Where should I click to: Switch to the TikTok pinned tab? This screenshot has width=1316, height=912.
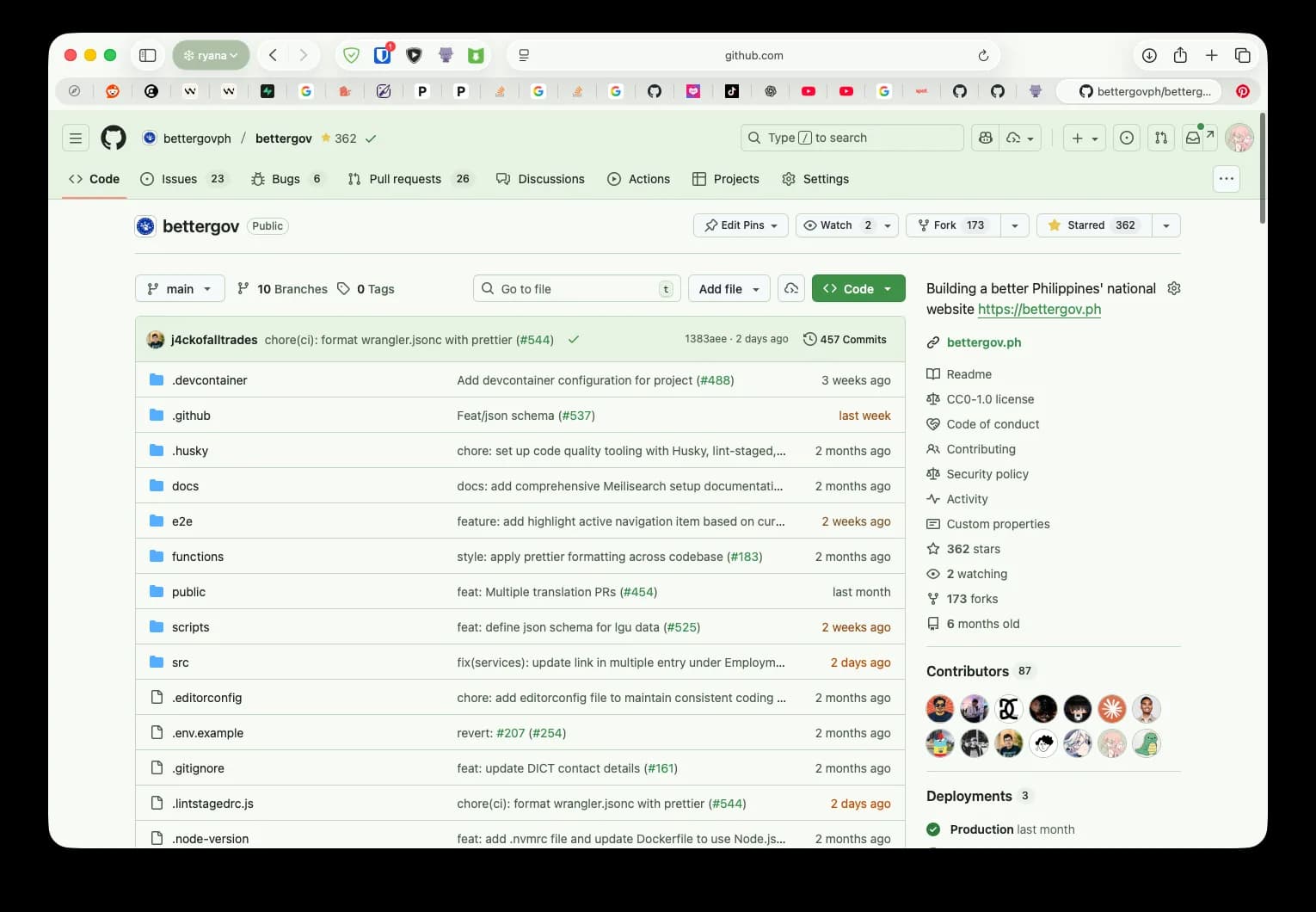pos(731,91)
